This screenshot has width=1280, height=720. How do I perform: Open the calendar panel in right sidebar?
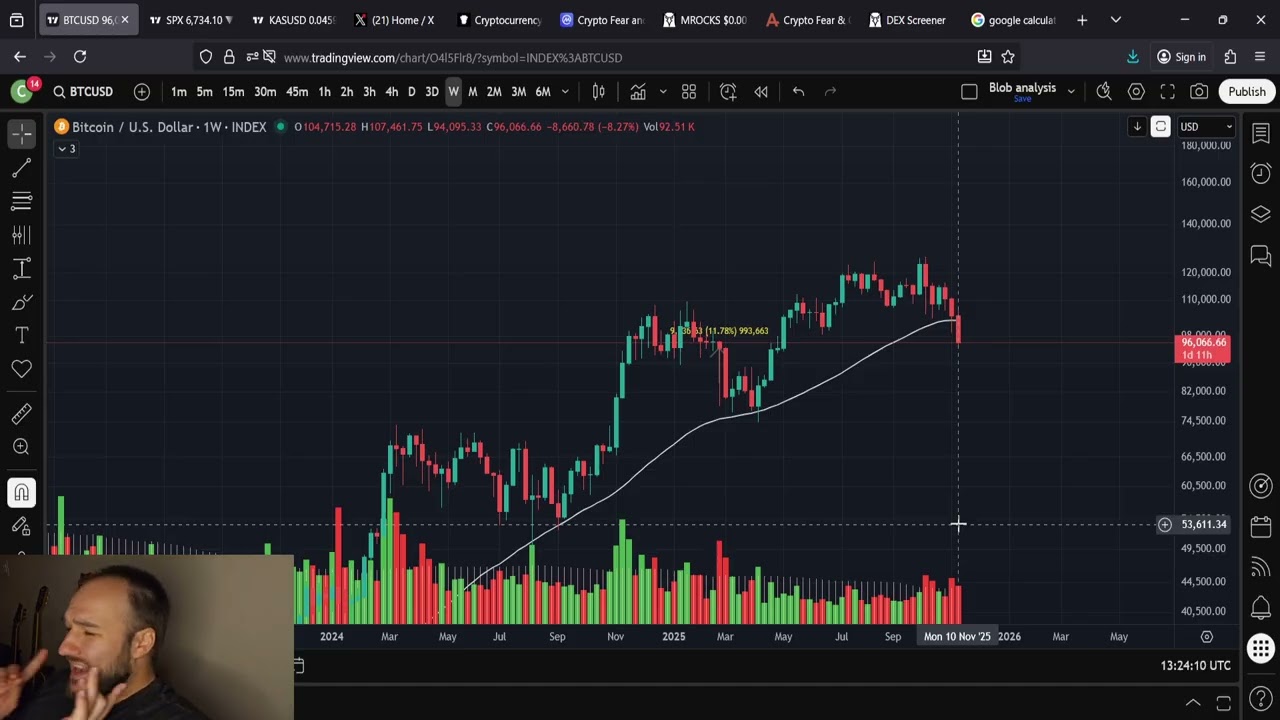[1260, 526]
